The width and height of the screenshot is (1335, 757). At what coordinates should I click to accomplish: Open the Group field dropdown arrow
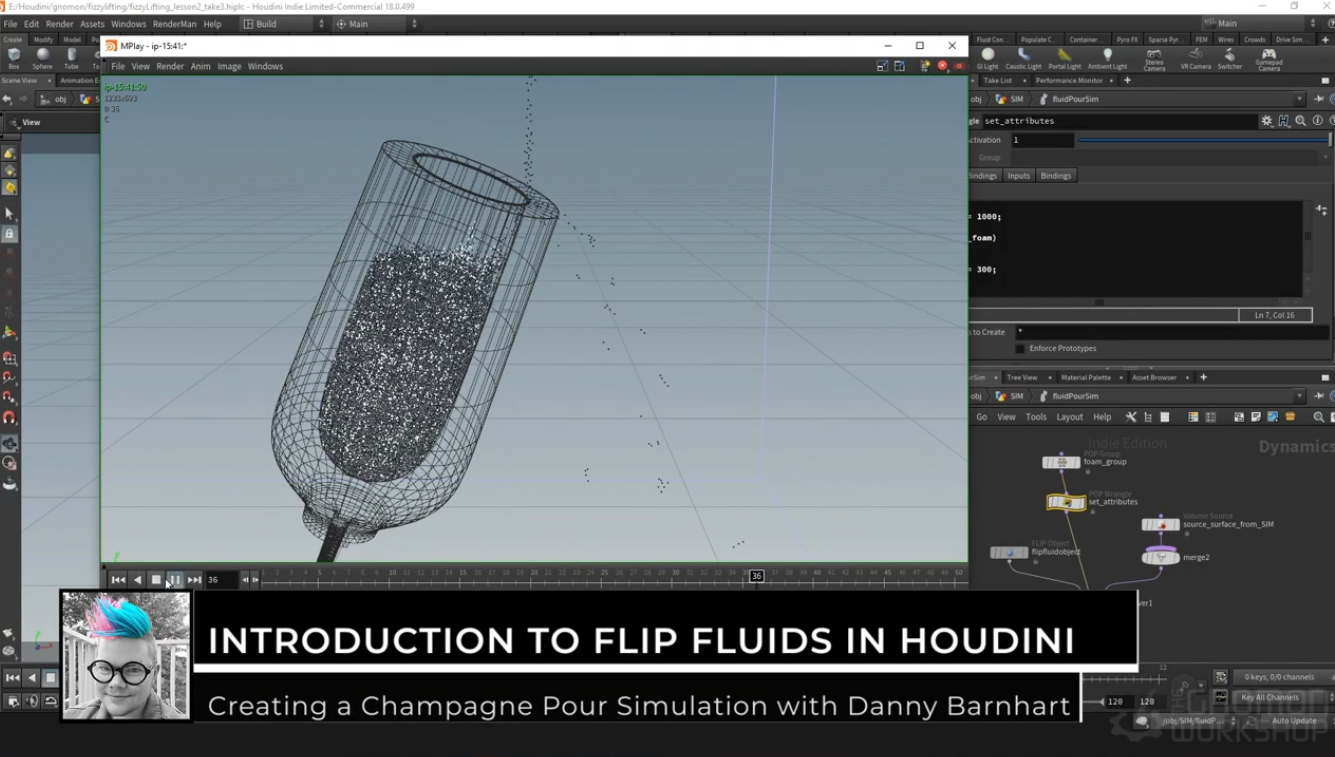pos(1326,158)
